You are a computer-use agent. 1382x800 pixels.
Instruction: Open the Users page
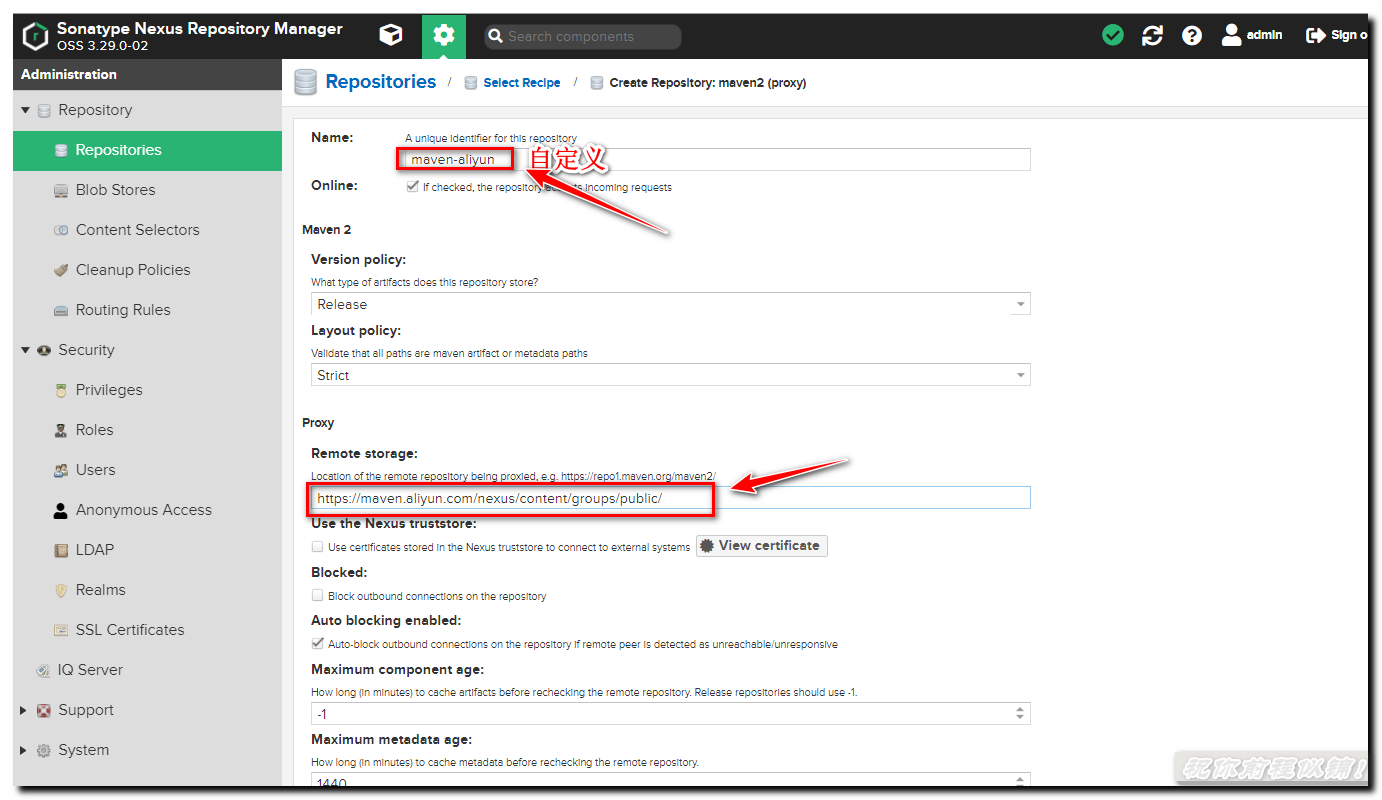pyautogui.click(x=147, y=470)
